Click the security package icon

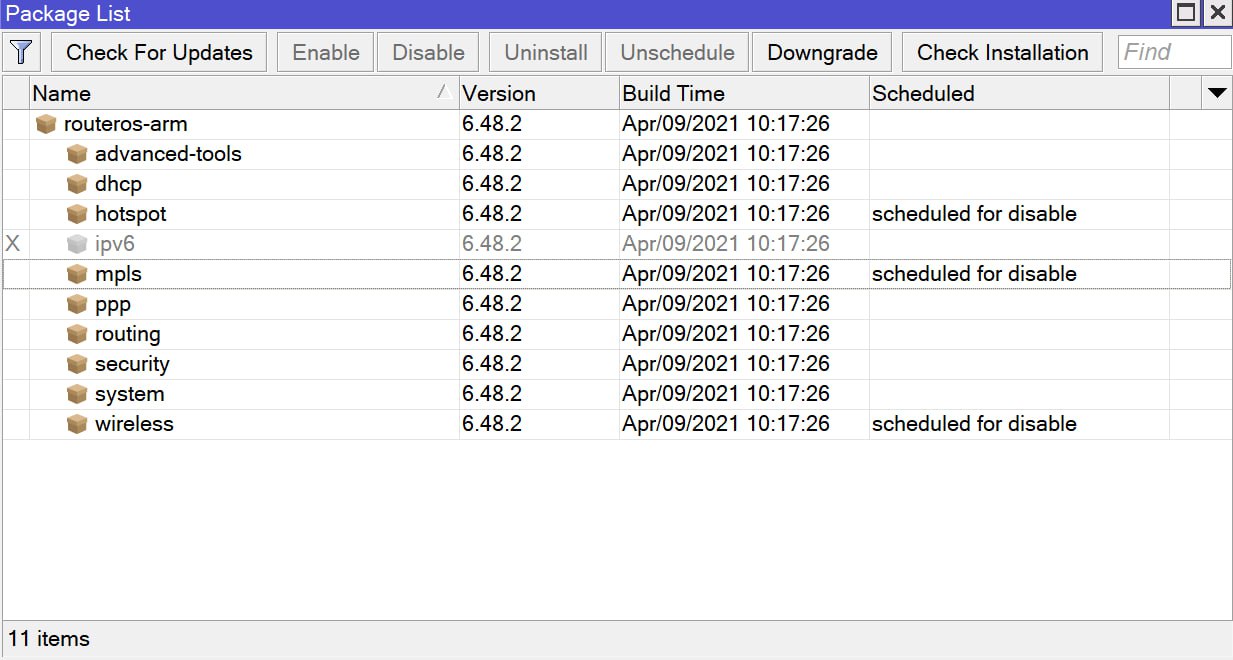(77, 364)
